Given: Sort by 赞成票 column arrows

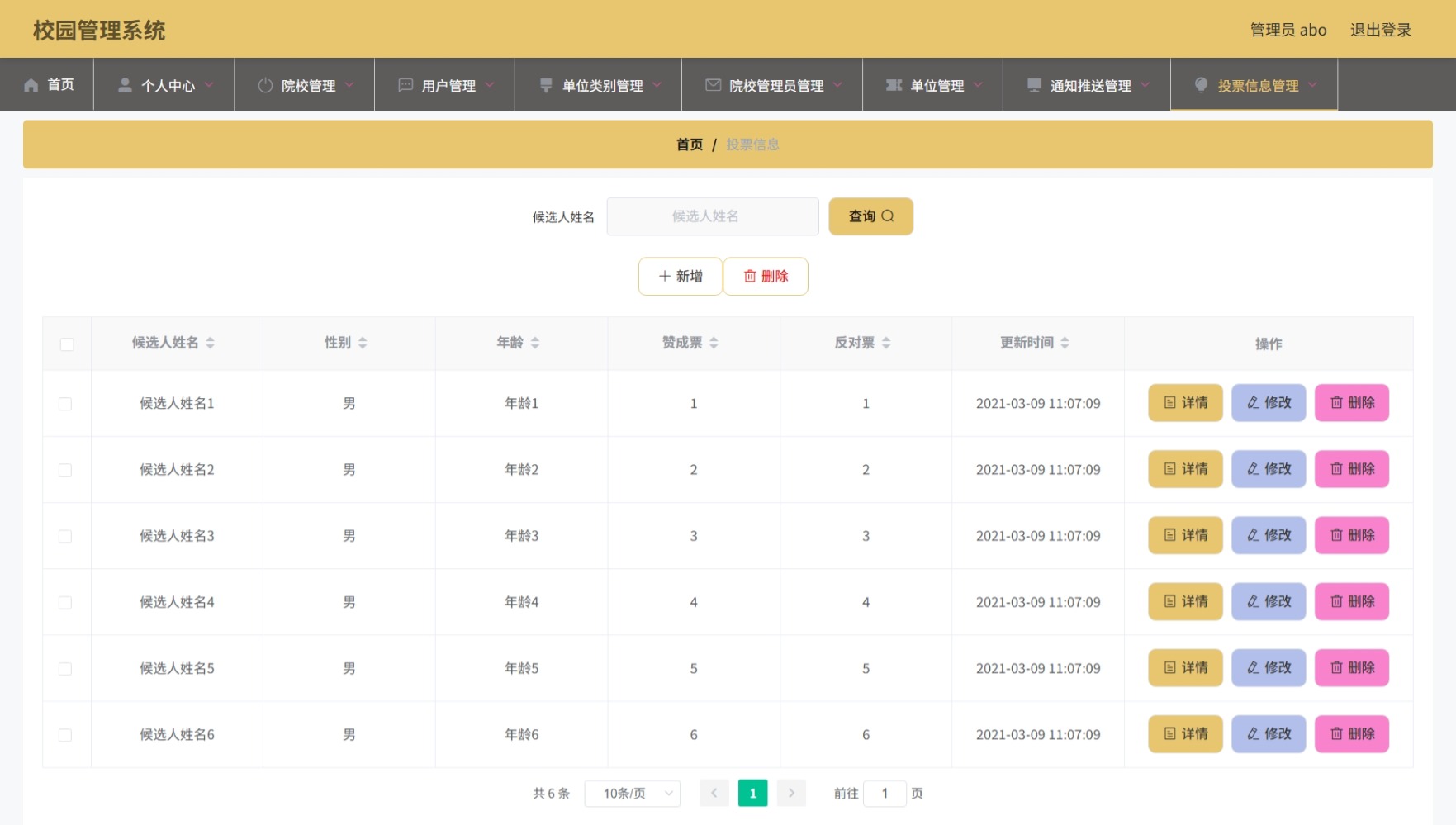Looking at the screenshot, I should click(x=714, y=343).
